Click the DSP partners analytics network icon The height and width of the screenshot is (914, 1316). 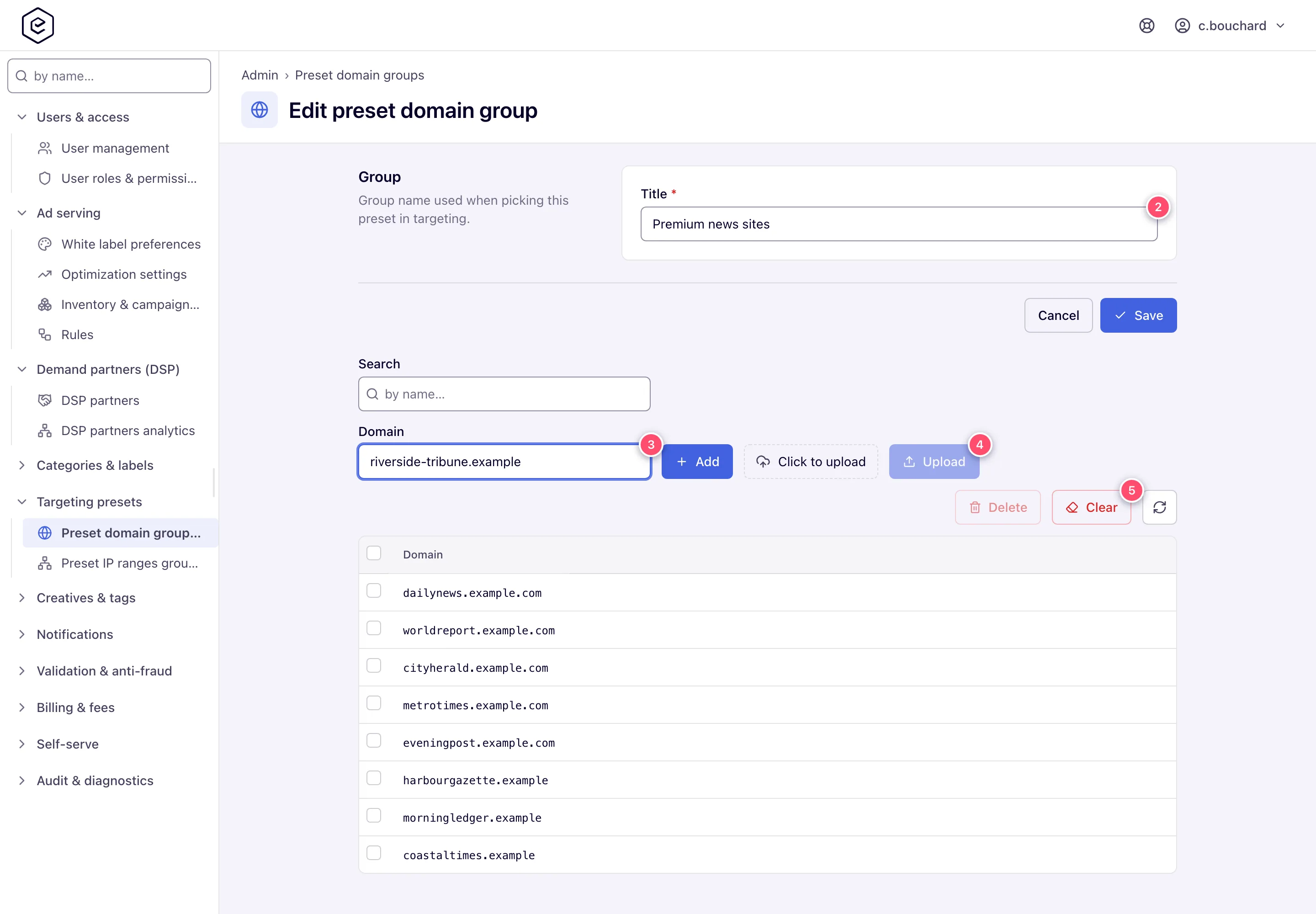click(45, 430)
